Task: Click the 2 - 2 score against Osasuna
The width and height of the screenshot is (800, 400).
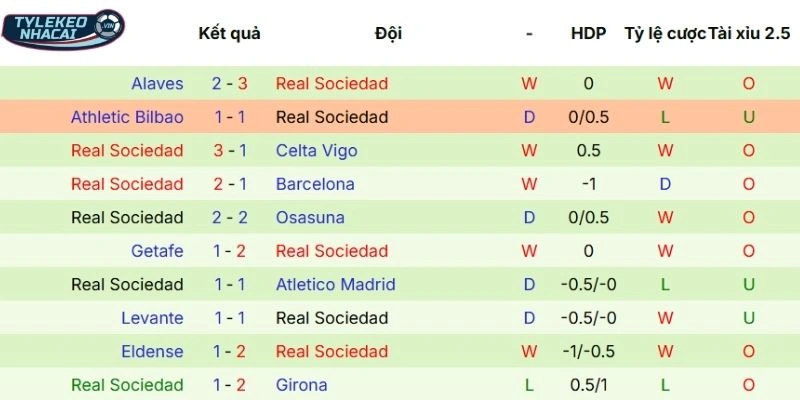Action: pyautogui.click(x=229, y=218)
